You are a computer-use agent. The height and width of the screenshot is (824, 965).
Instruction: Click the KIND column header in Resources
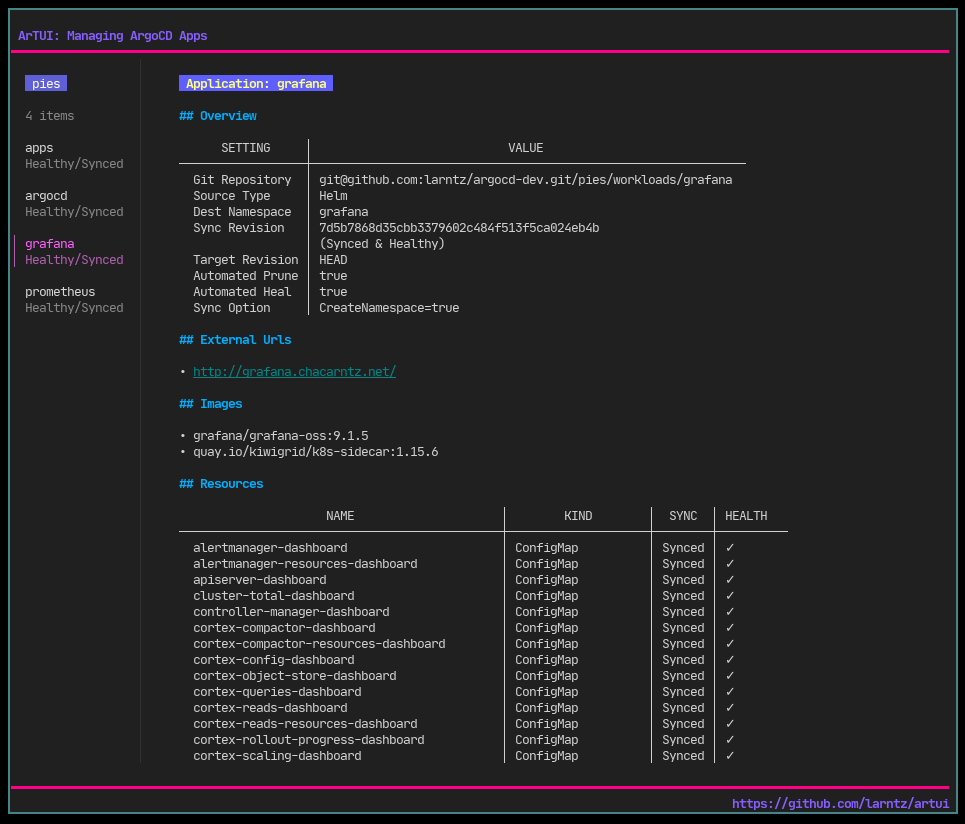578,516
